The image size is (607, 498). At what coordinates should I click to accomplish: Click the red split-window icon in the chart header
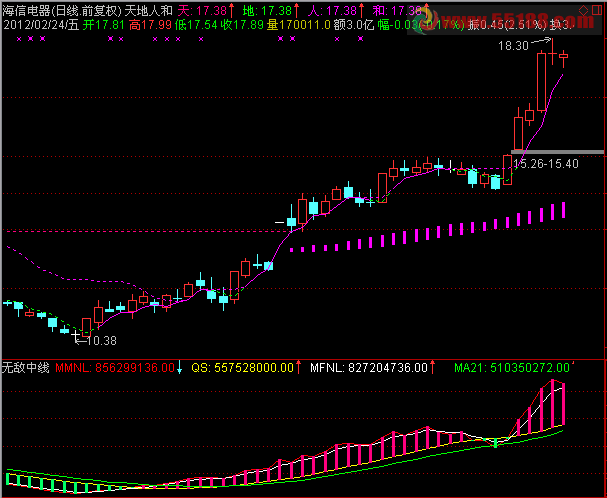(x=597, y=10)
